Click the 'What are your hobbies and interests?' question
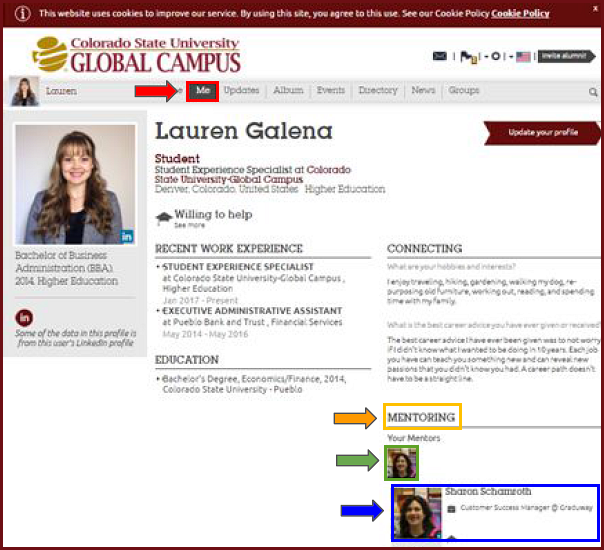This screenshot has height=550, width=604. click(x=451, y=267)
